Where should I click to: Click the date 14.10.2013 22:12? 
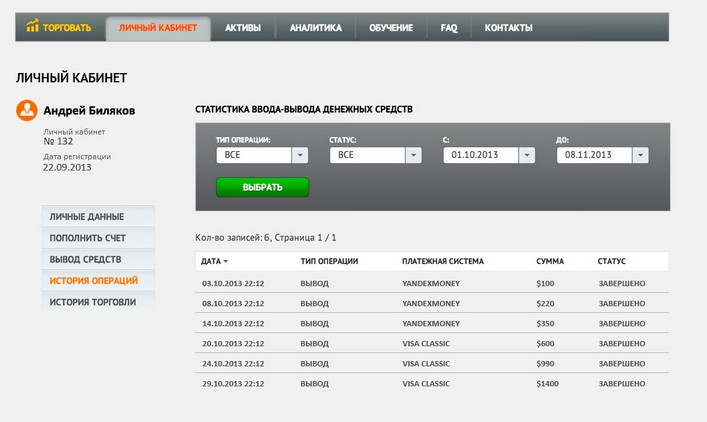pos(233,324)
